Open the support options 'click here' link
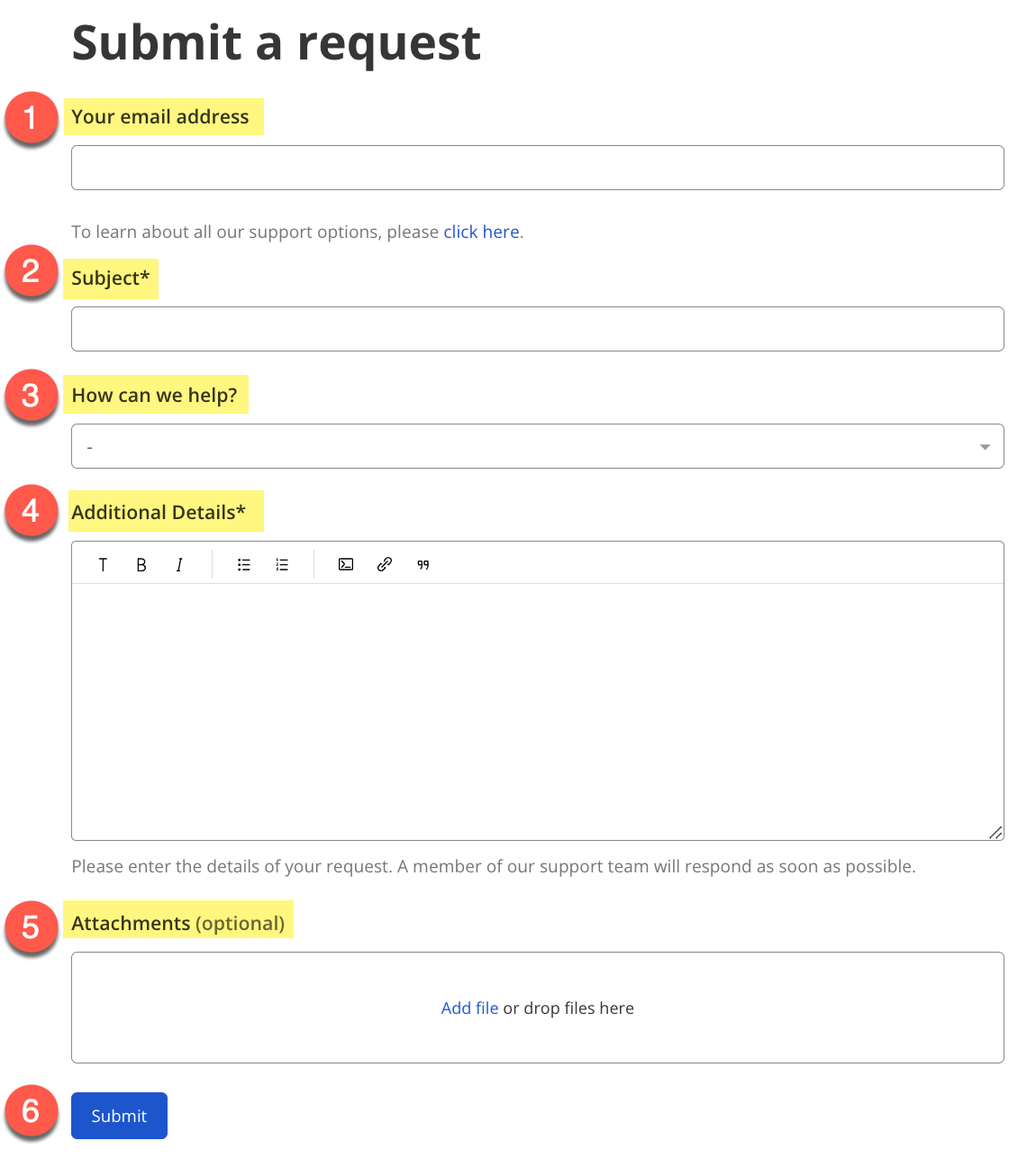Viewport: 1036px width, 1159px height. point(481,233)
